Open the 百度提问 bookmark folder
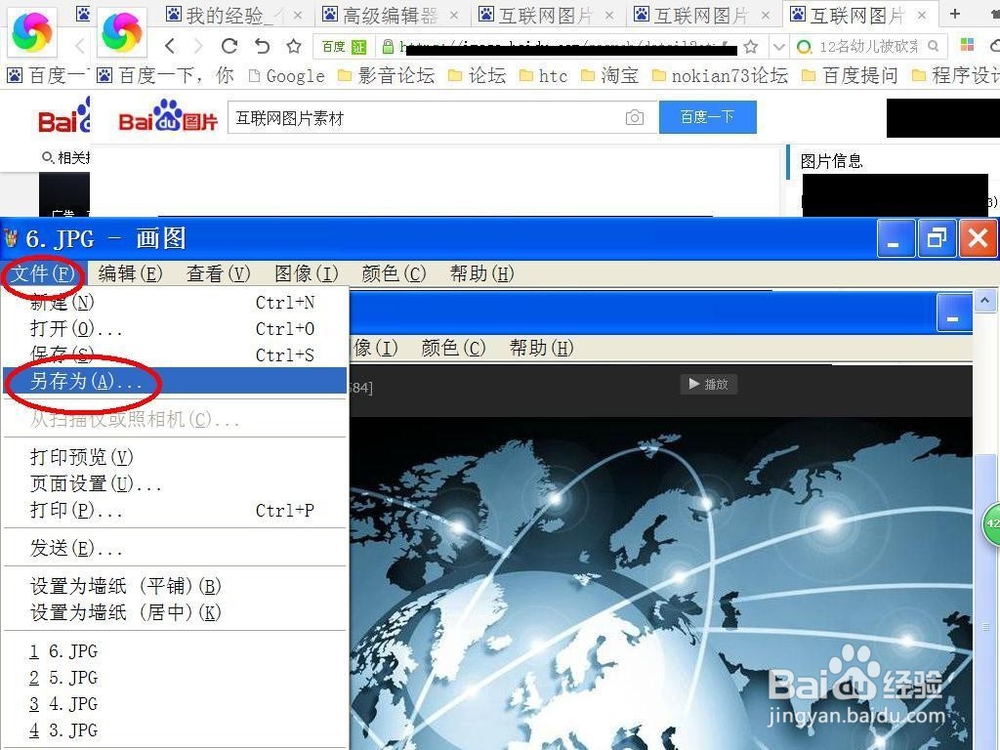This screenshot has height=750, width=1000. coord(850,76)
